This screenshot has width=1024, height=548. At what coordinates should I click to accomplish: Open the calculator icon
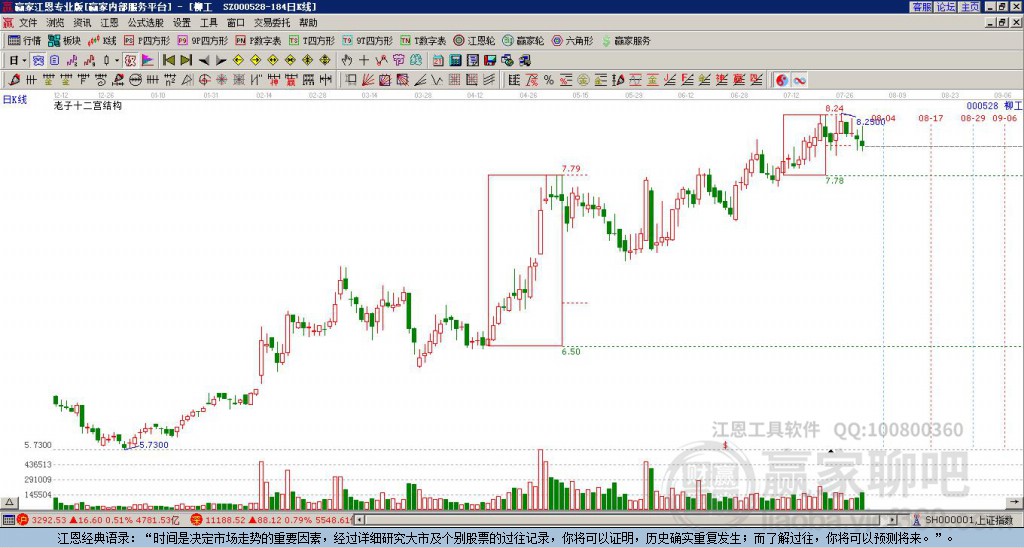tap(455, 61)
